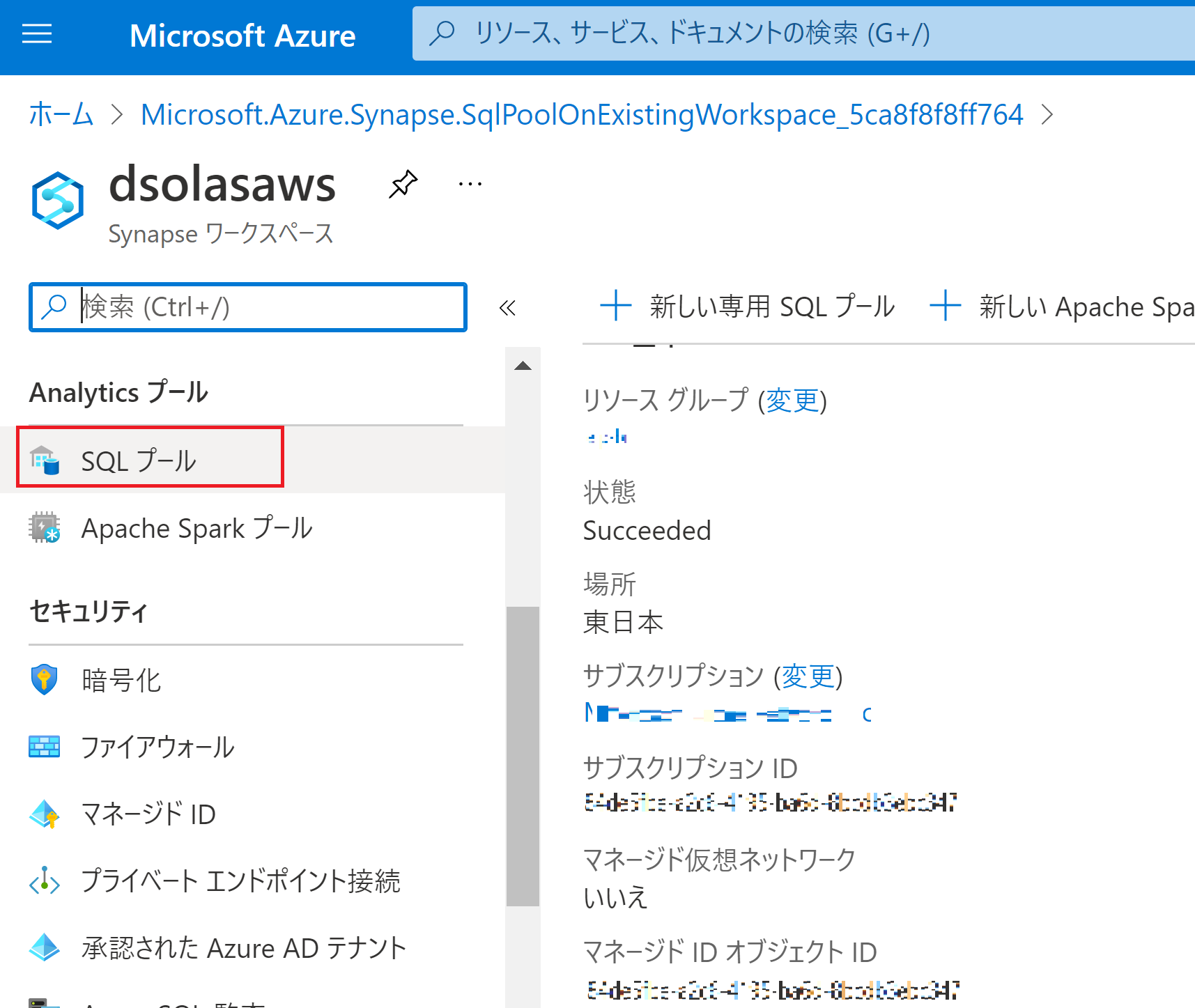Open 承認された Azure AD テナント
The image size is (1195, 1008).
(243, 947)
